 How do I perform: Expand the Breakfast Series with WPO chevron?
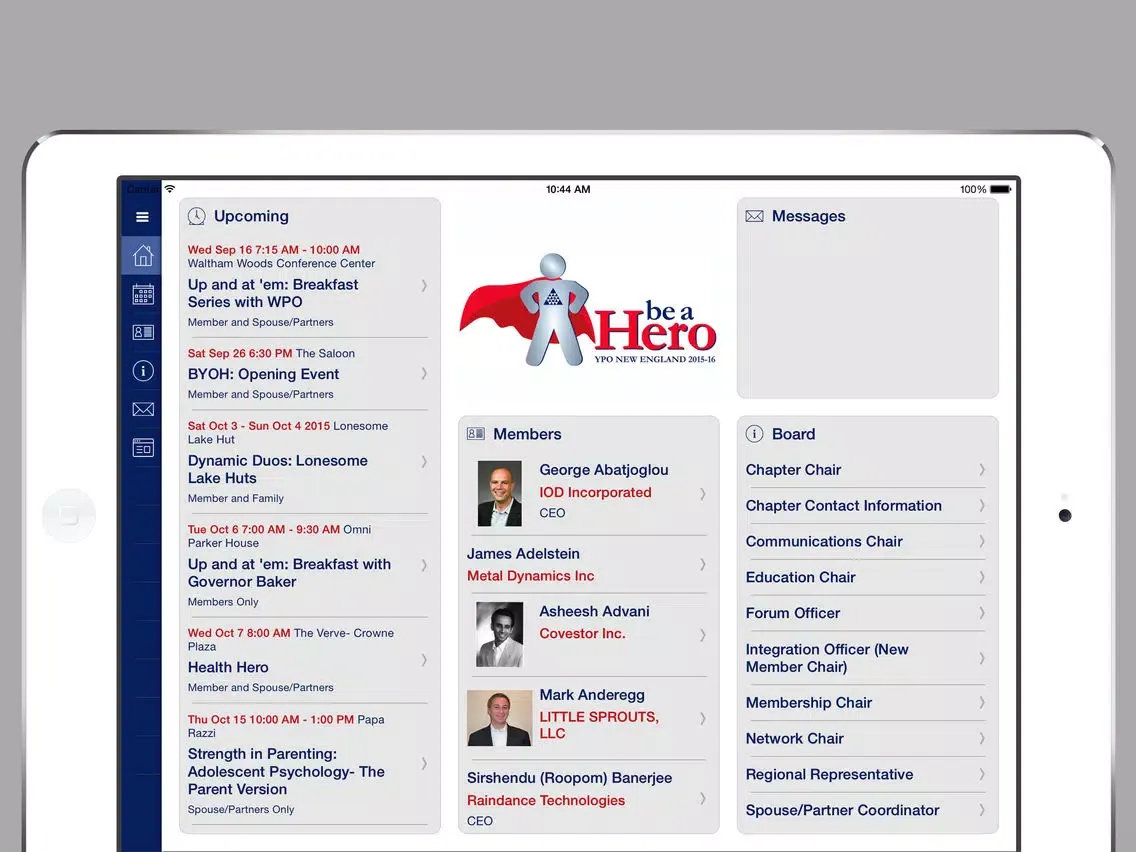pos(424,285)
